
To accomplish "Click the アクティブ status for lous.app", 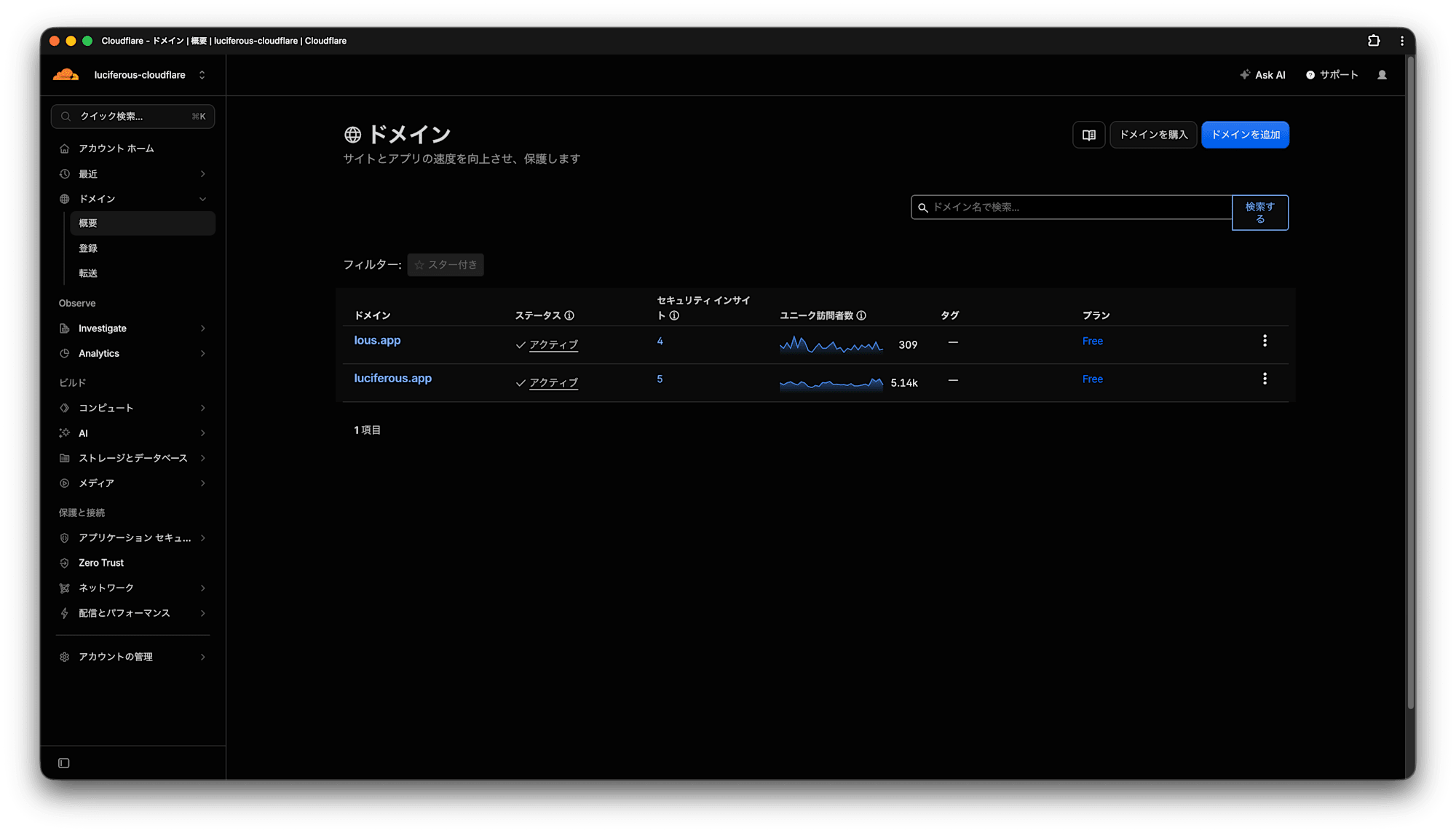I will tap(553, 344).
